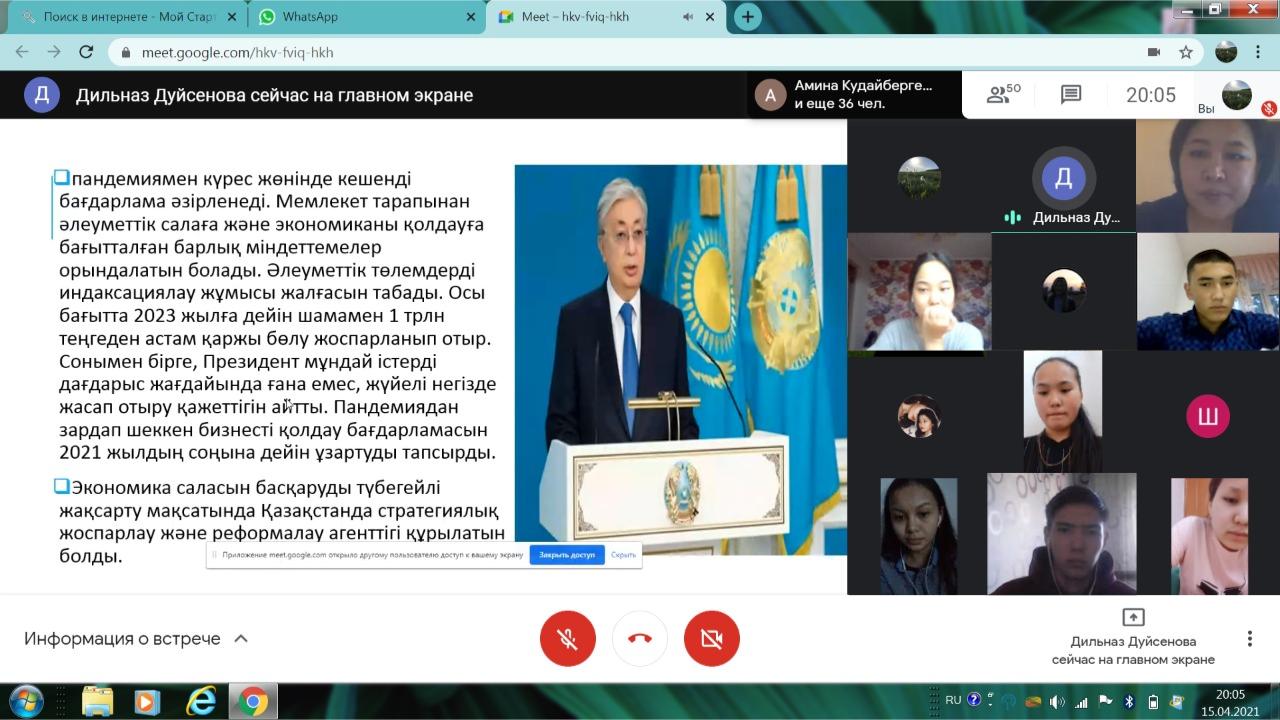Open the meeting chat icon
This screenshot has height=720, width=1280.
[1071, 95]
